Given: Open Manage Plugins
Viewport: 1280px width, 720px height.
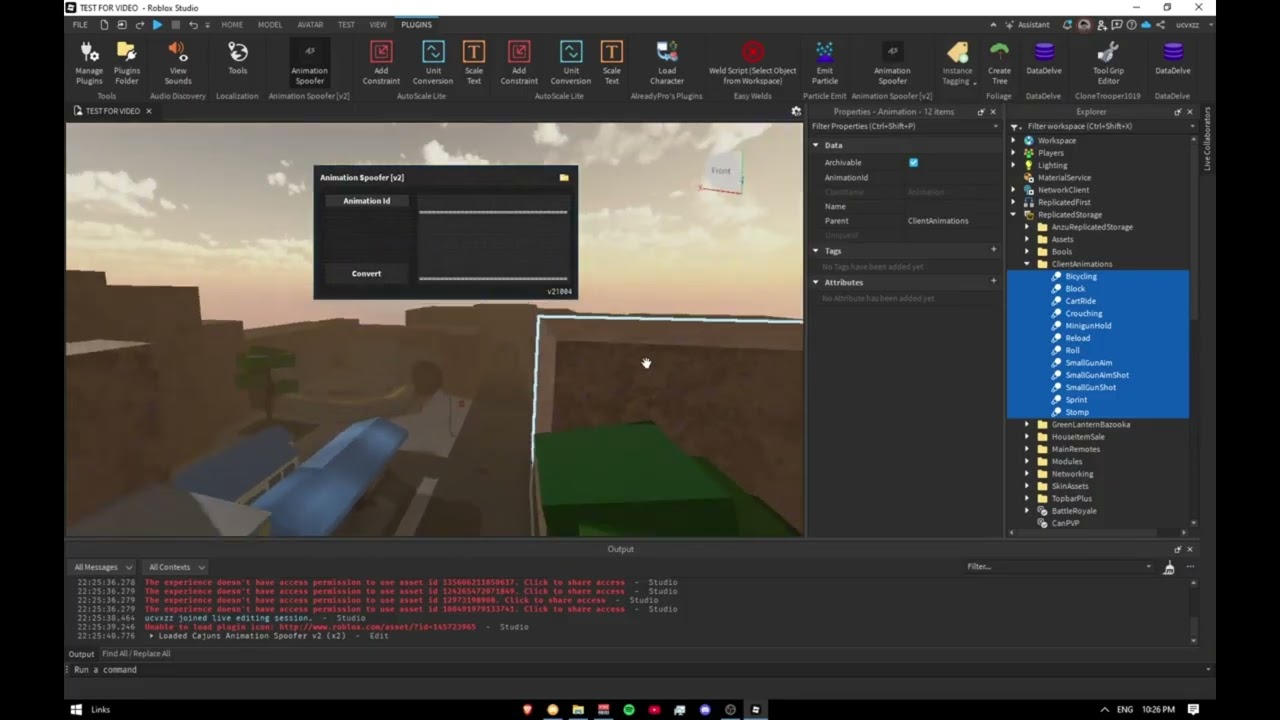Looking at the screenshot, I should point(89,62).
